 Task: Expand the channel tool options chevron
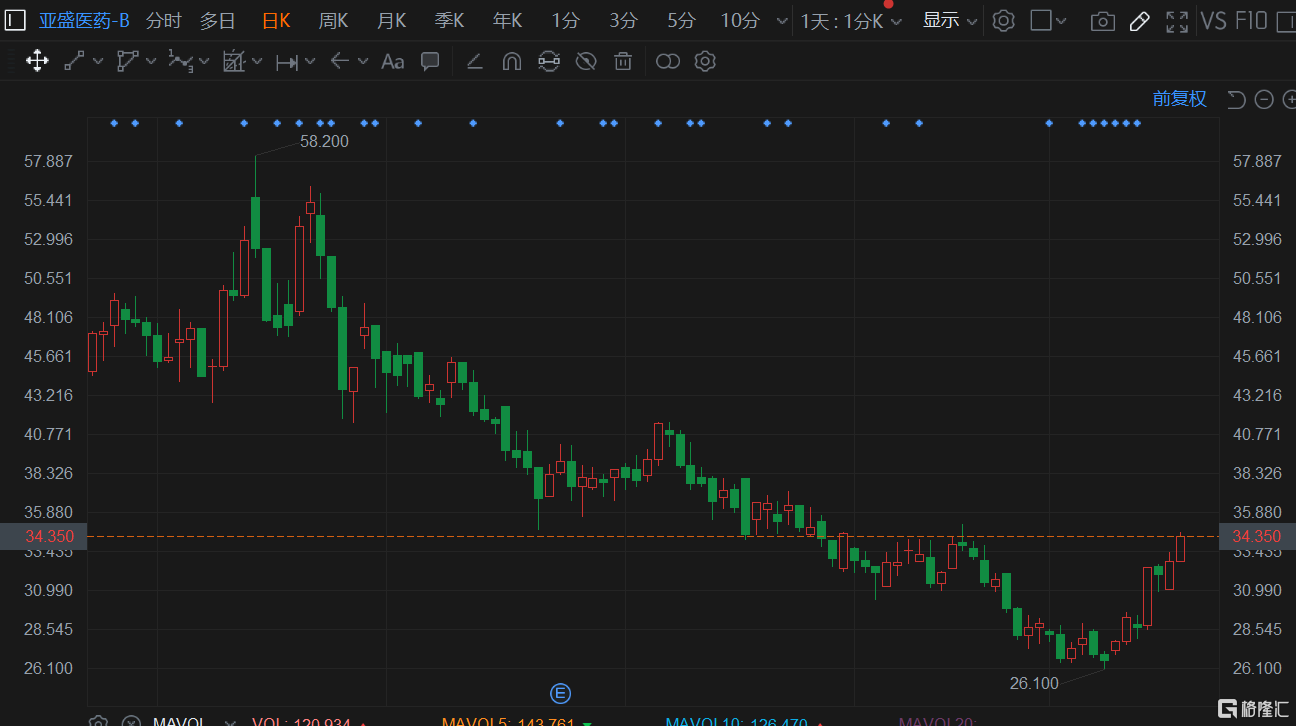pyautogui.click(x=151, y=61)
